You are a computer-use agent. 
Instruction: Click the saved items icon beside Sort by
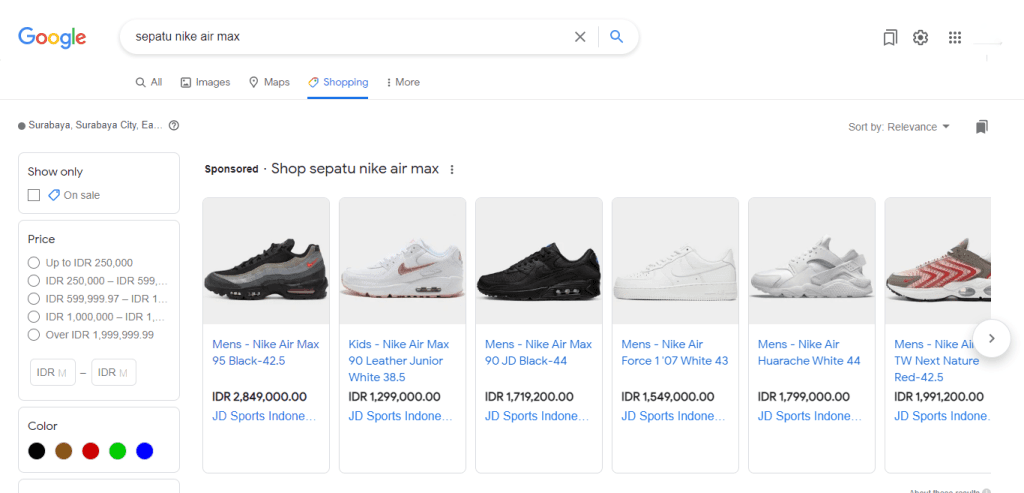981,127
